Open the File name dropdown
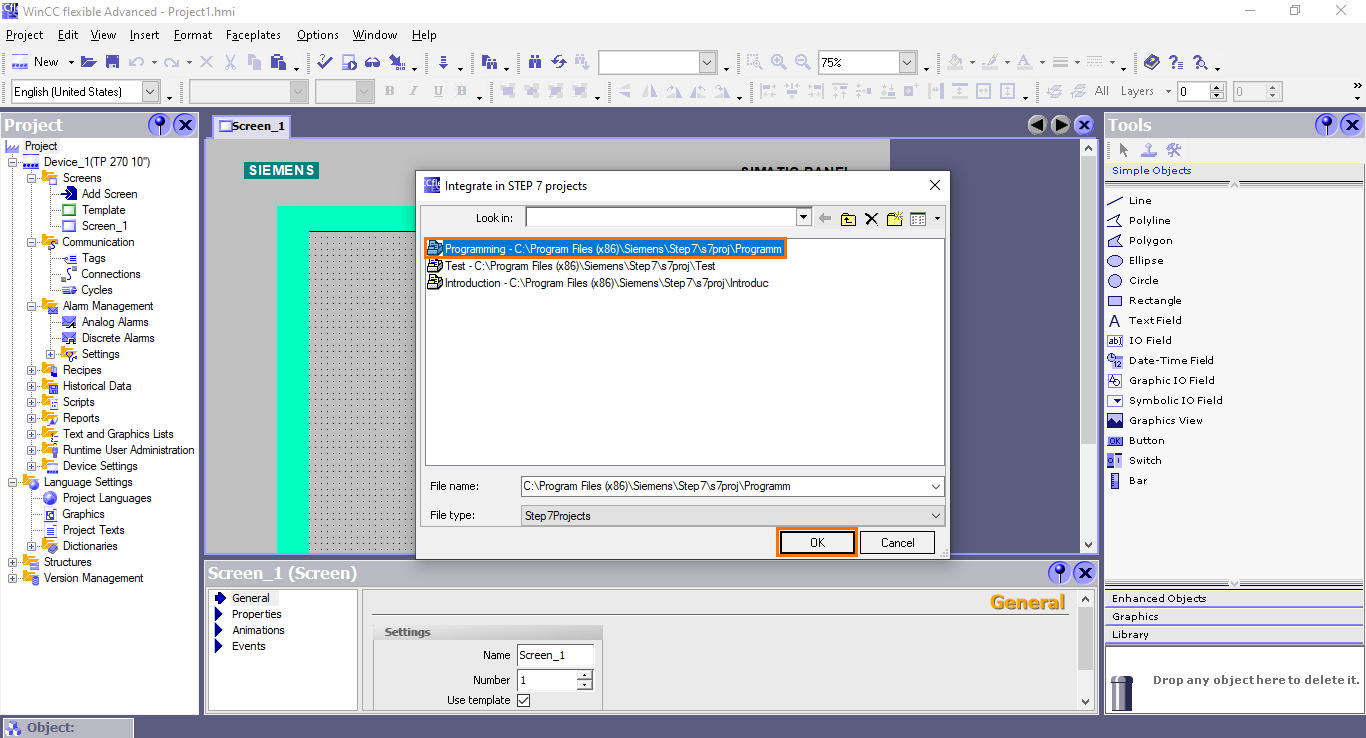The width and height of the screenshot is (1366, 738). (936, 486)
